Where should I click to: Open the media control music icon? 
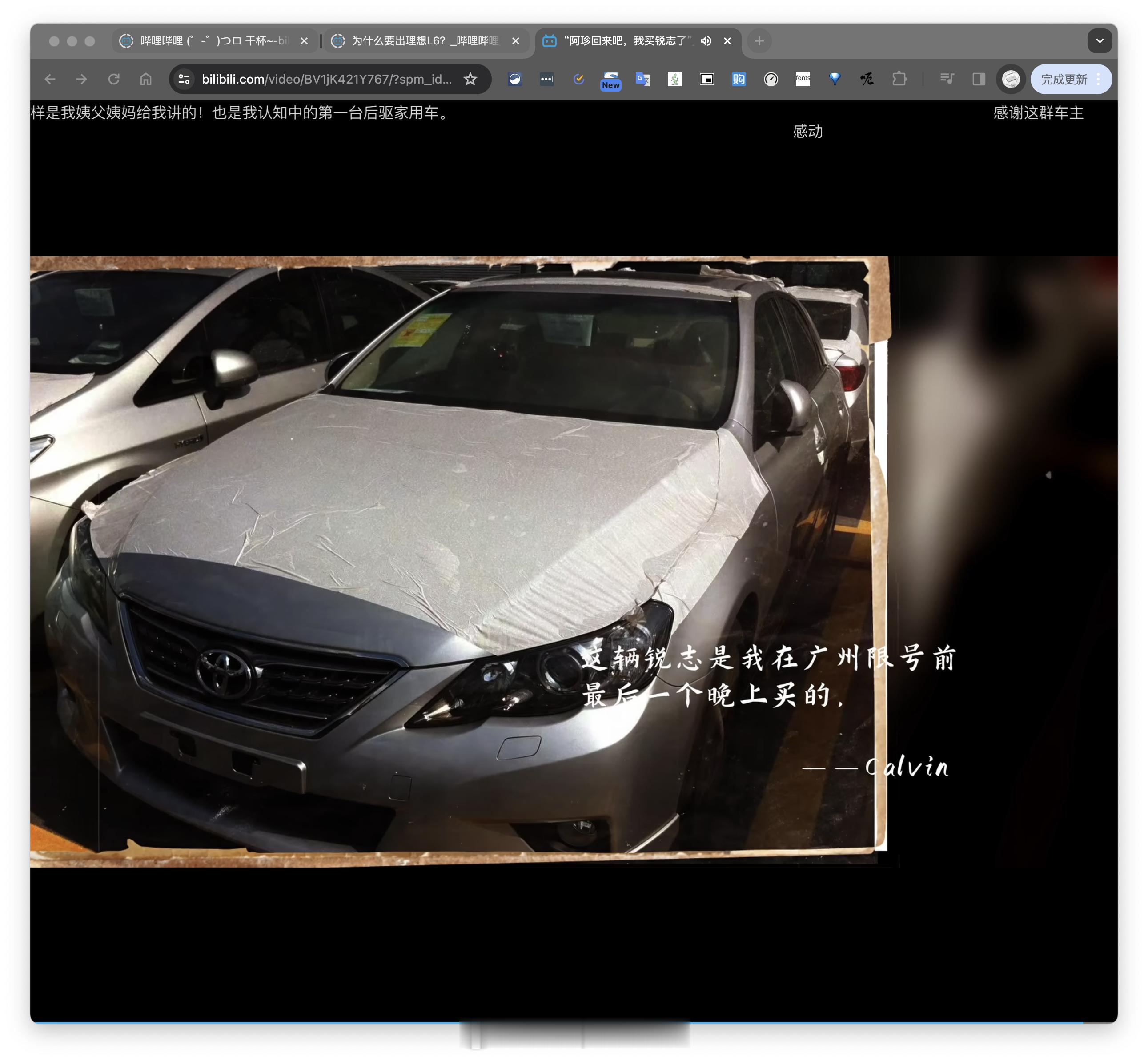click(x=947, y=79)
